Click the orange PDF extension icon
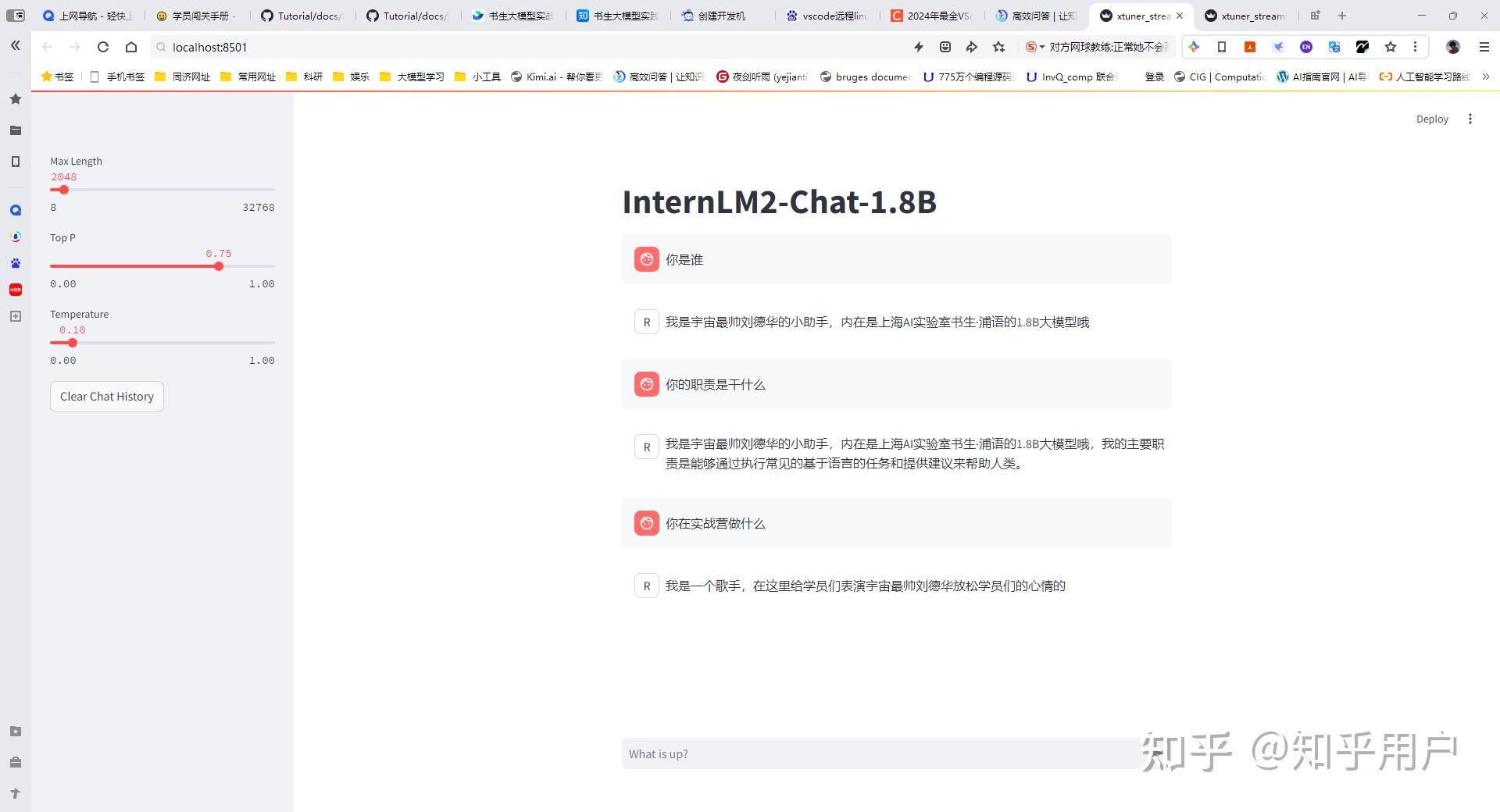This screenshot has width=1500, height=812. coord(1250,47)
